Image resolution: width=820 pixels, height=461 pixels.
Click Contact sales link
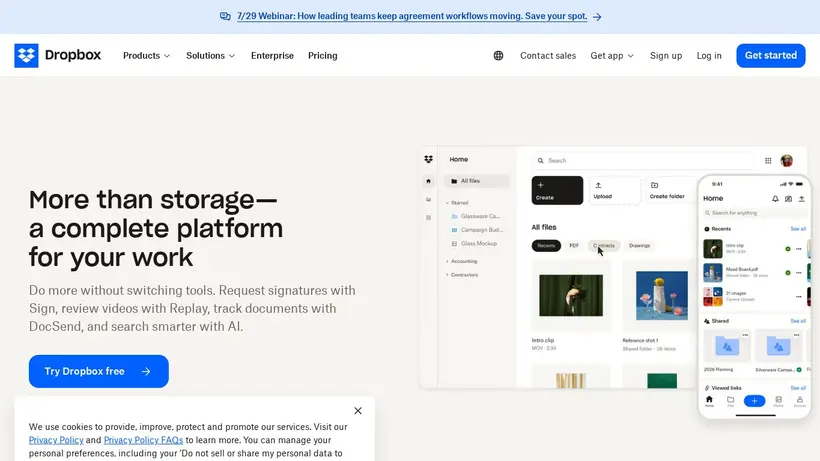point(548,55)
